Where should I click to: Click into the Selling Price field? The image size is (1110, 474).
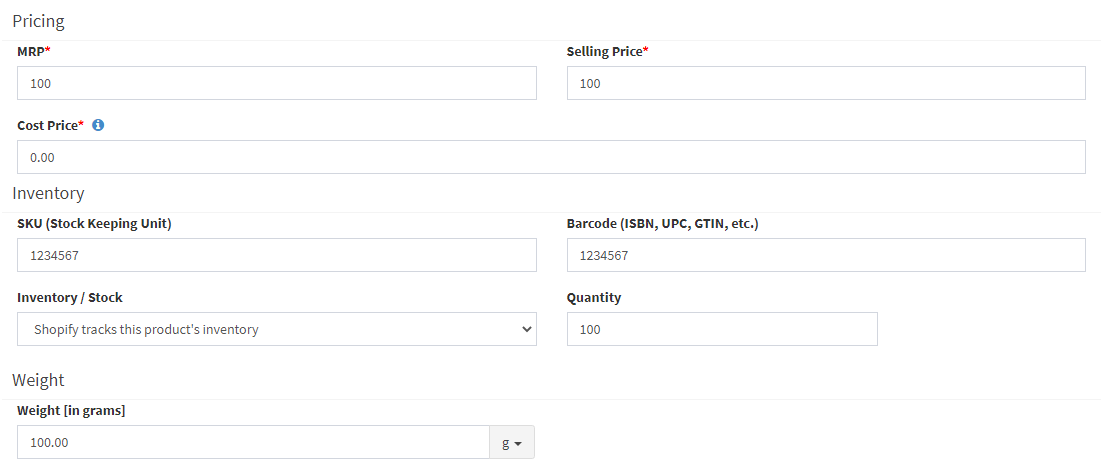click(x=826, y=83)
